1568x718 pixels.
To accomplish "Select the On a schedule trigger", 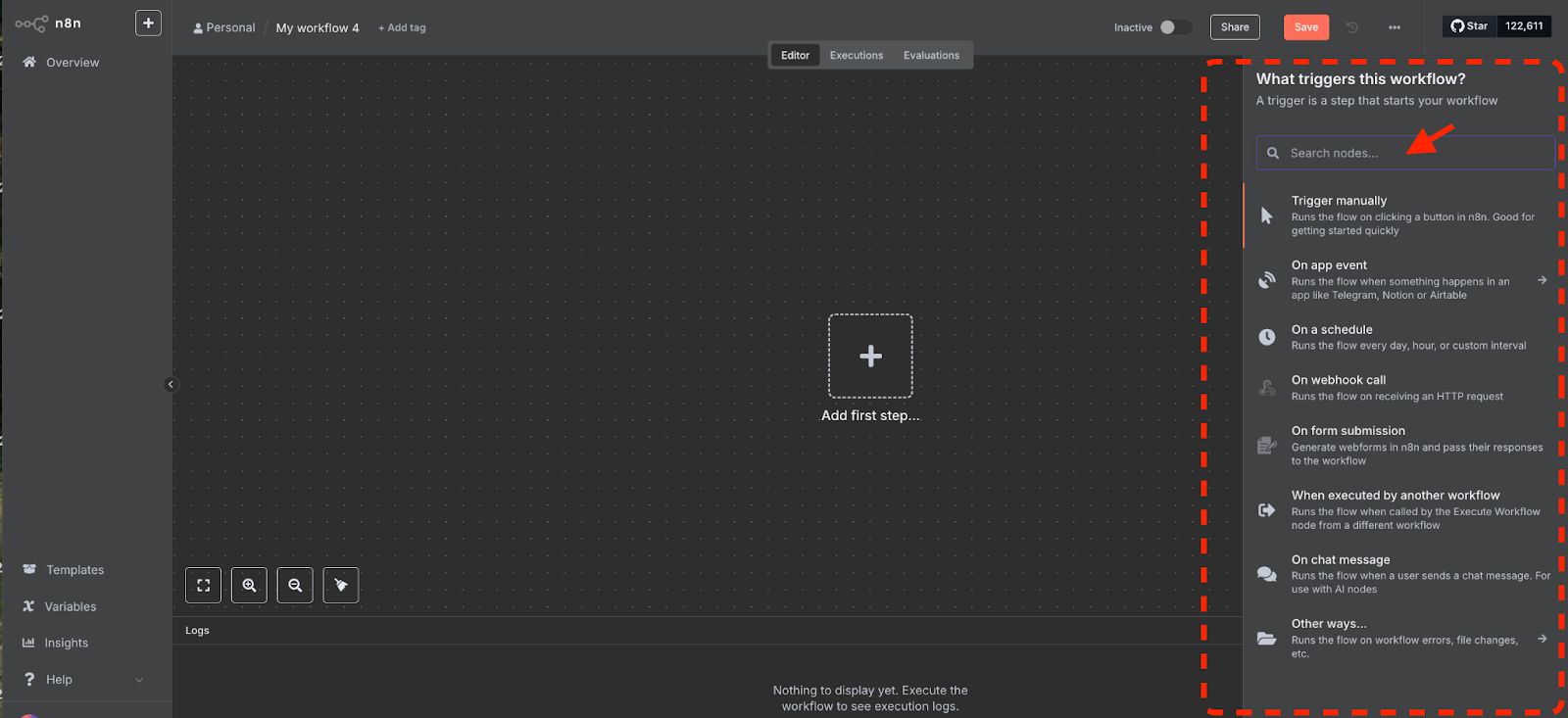I will tap(1404, 337).
